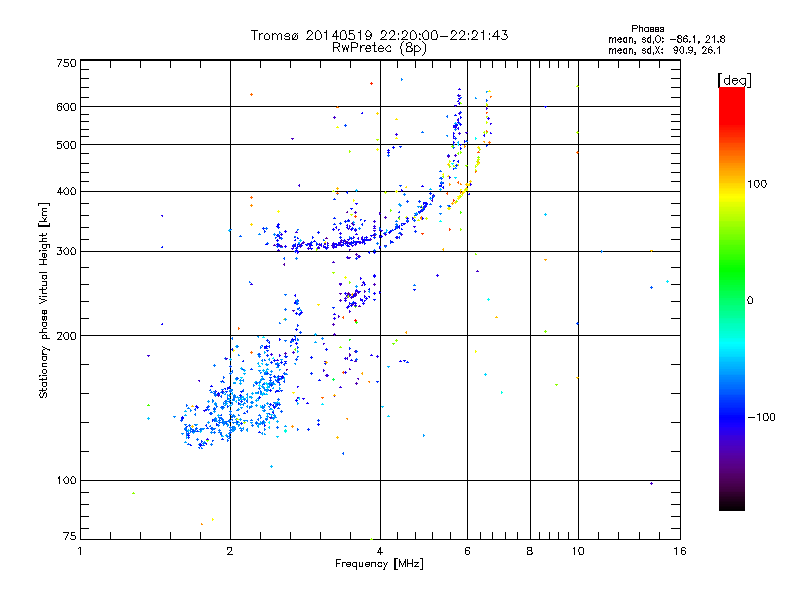The image size is (800, 600).
Task: Click the colorbar tick label '100'
Action: (757, 184)
